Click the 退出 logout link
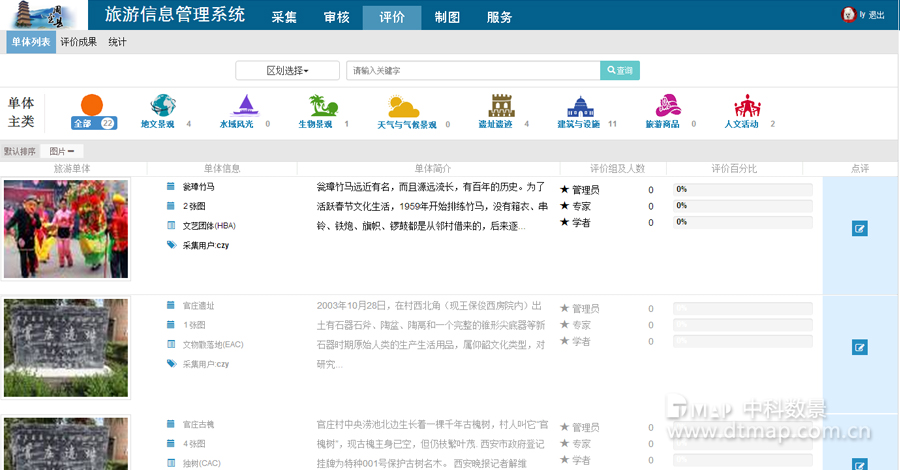 [x=876, y=15]
